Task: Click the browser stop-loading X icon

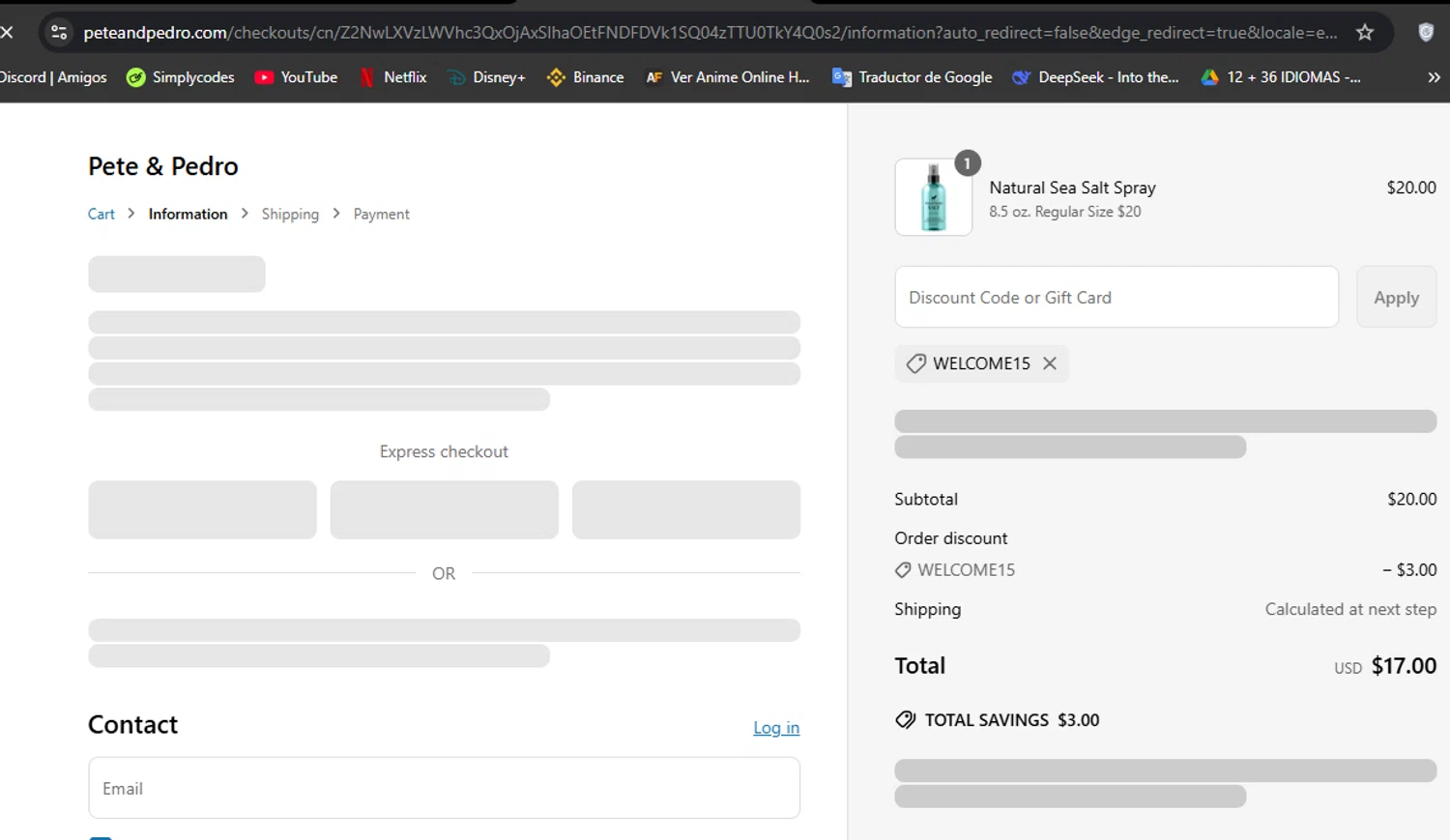Action: pos(7,32)
